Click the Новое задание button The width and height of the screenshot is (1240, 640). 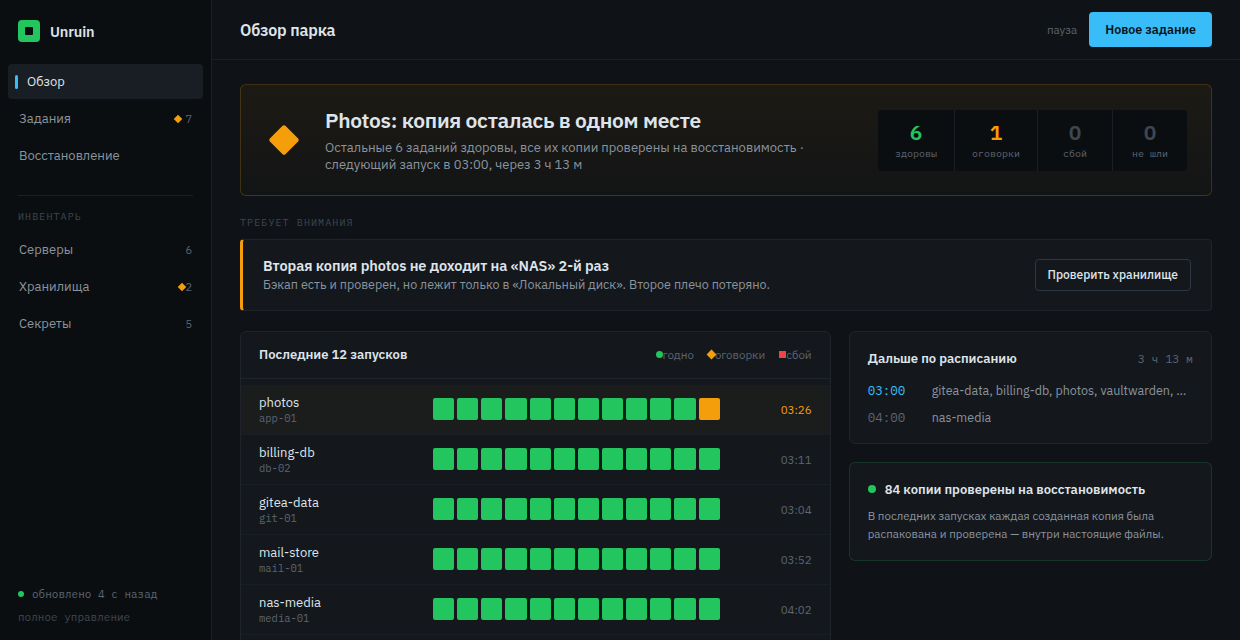(1150, 30)
